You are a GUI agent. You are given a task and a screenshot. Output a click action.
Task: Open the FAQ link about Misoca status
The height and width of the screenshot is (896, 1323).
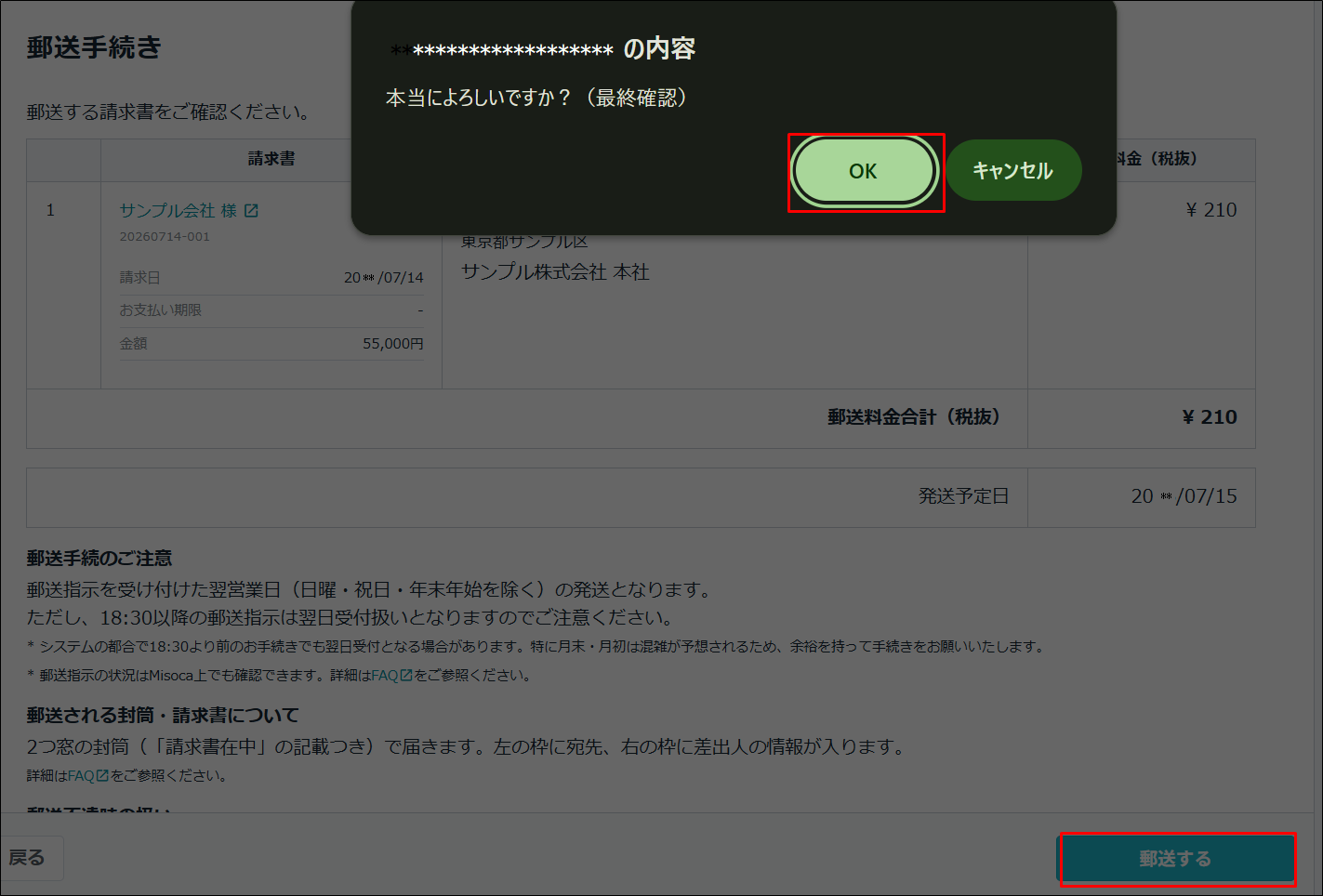point(385,676)
